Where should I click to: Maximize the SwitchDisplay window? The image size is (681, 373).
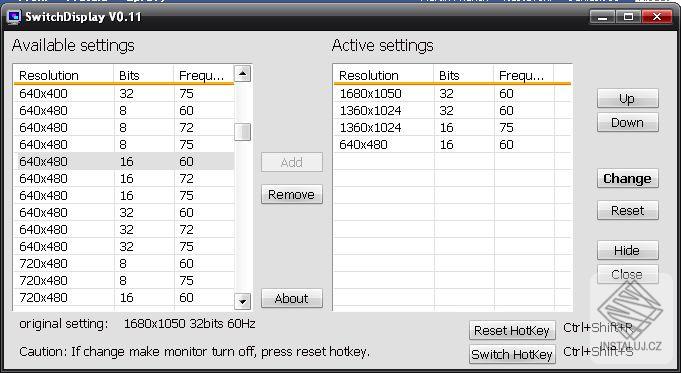pos(628,17)
